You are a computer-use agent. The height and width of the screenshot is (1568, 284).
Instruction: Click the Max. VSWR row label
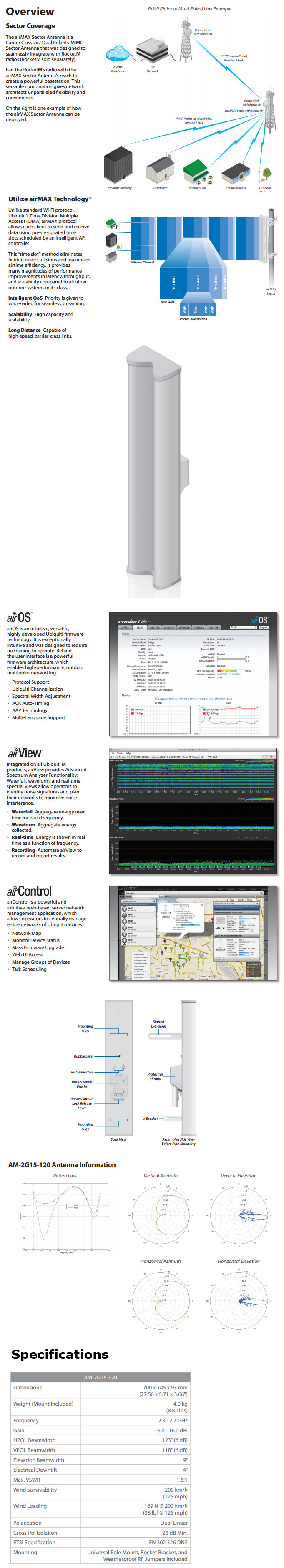point(27,1480)
